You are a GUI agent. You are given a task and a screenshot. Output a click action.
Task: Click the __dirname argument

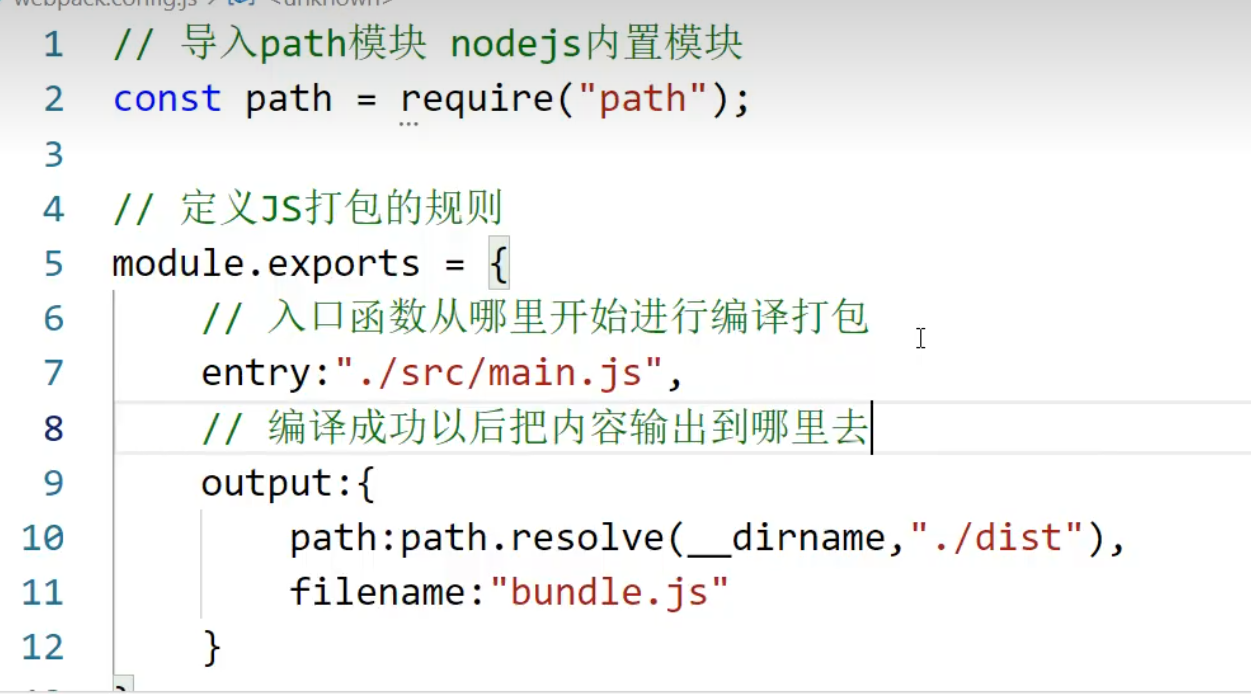pos(786,539)
